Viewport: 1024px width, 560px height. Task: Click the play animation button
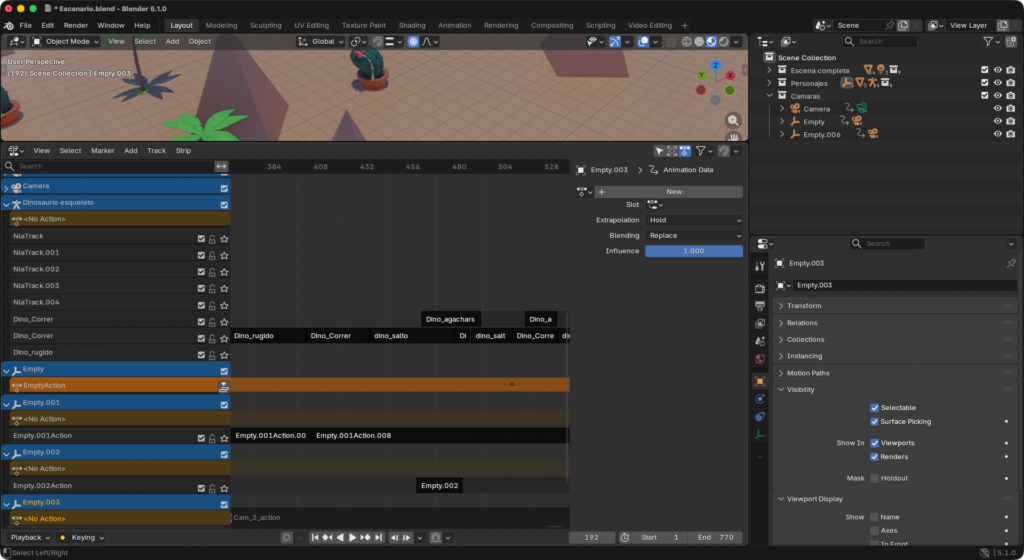352,538
